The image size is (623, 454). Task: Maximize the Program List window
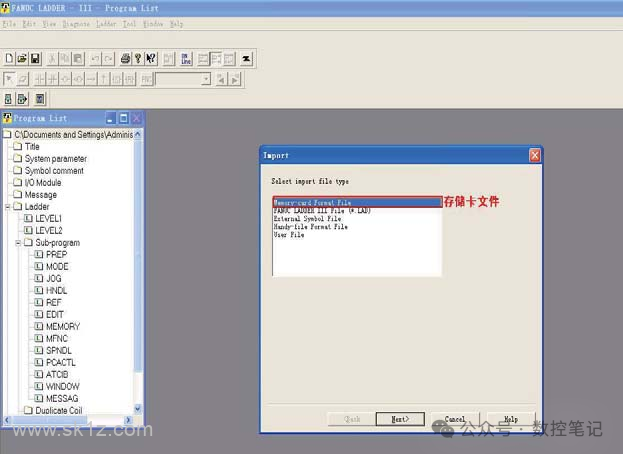point(124,118)
